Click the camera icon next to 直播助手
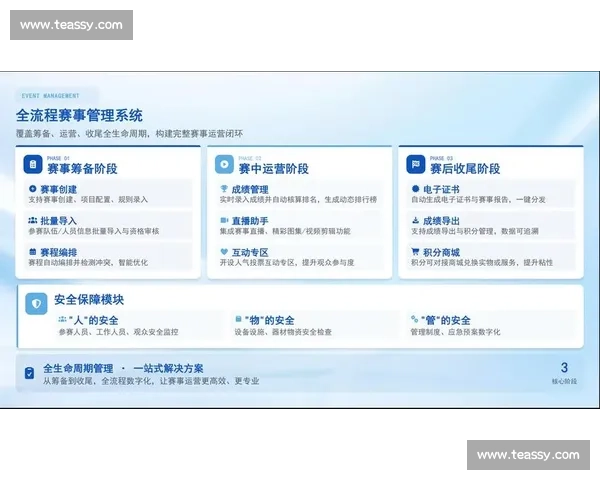The height and width of the screenshot is (480, 600). [224, 220]
